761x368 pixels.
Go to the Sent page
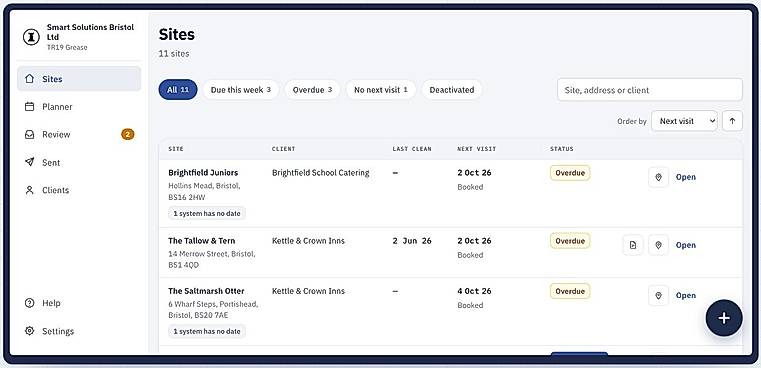pos(79,163)
